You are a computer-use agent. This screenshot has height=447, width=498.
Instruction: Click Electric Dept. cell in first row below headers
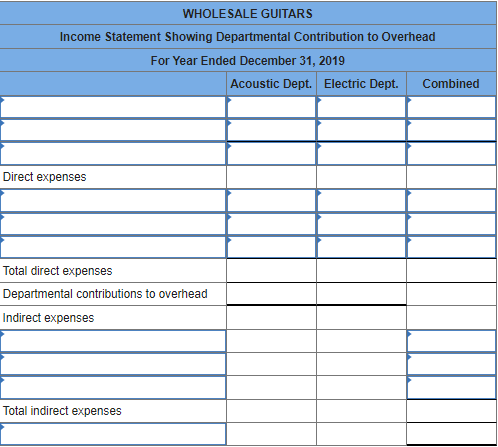pos(361,107)
